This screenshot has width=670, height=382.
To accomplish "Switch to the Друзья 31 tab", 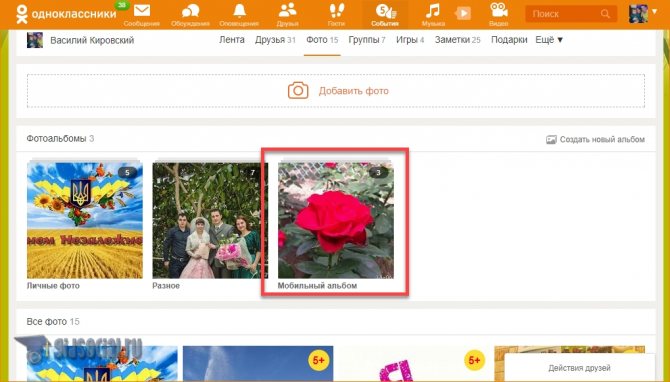I will coord(275,40).
